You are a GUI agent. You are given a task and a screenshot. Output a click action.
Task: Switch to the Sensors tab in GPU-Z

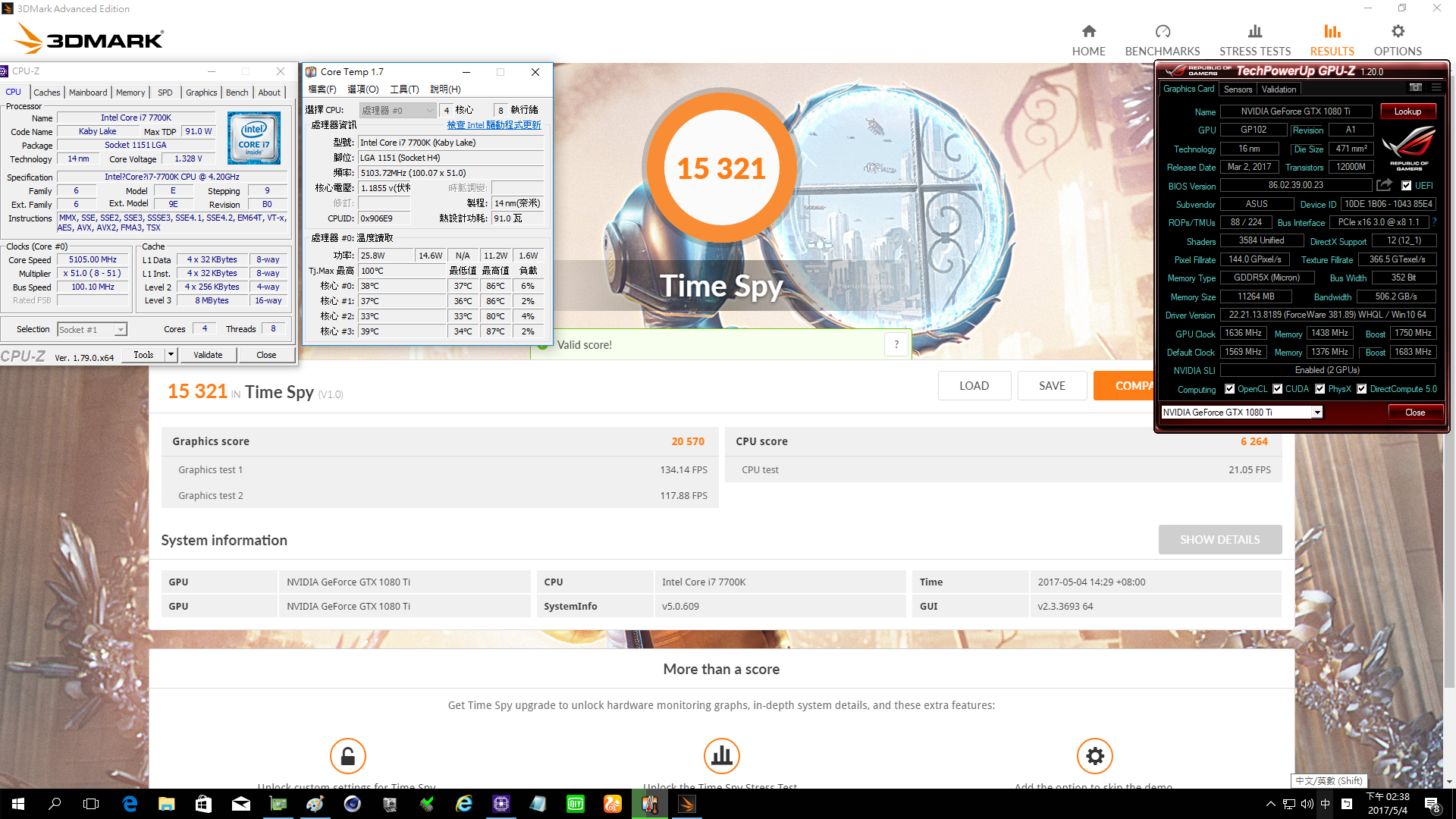[1238, 89]
